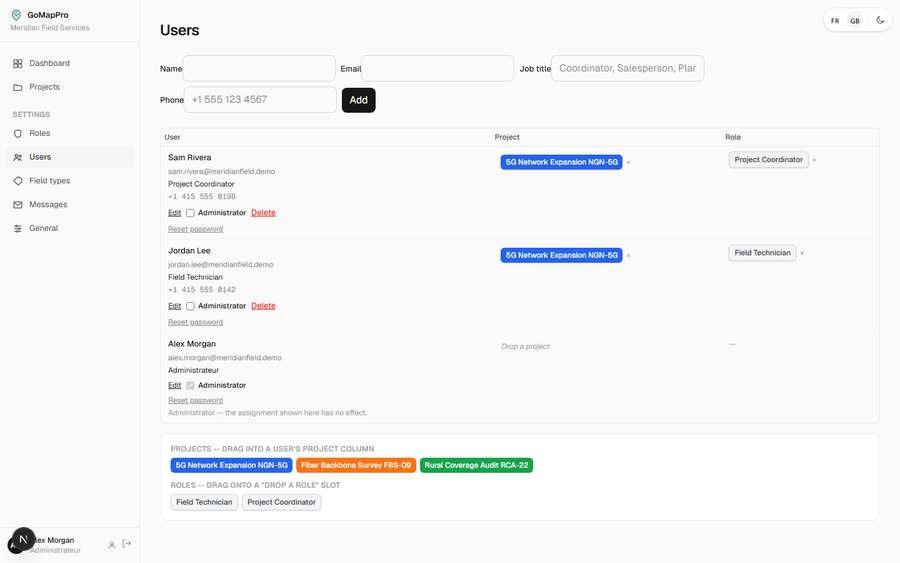Viewport: 900px width, 563px height.
Task: Click jordan.lee@meridianfield.demo email text
Action: pyautogui.click(x=220, y=265)
